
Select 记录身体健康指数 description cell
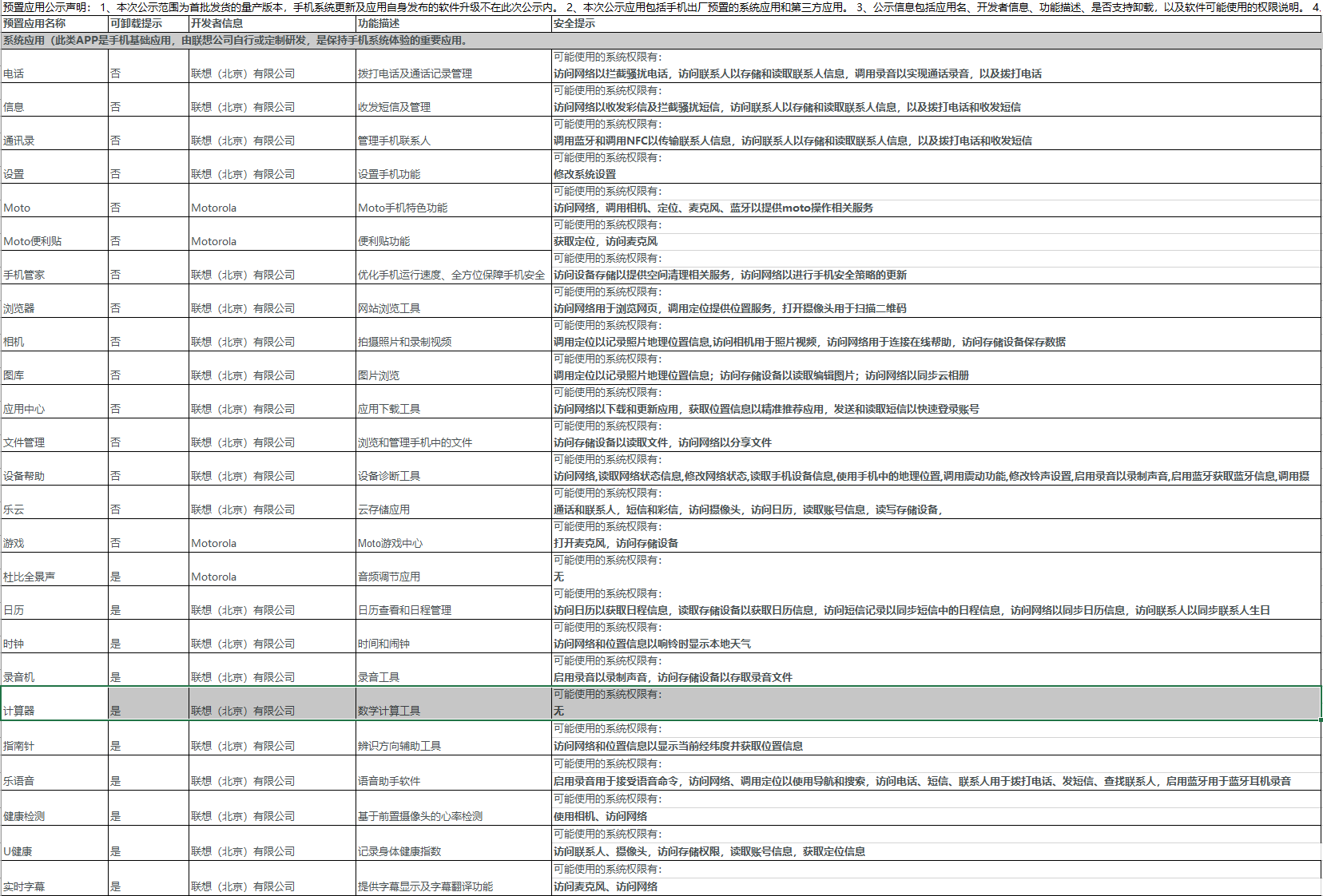(454, 843)
